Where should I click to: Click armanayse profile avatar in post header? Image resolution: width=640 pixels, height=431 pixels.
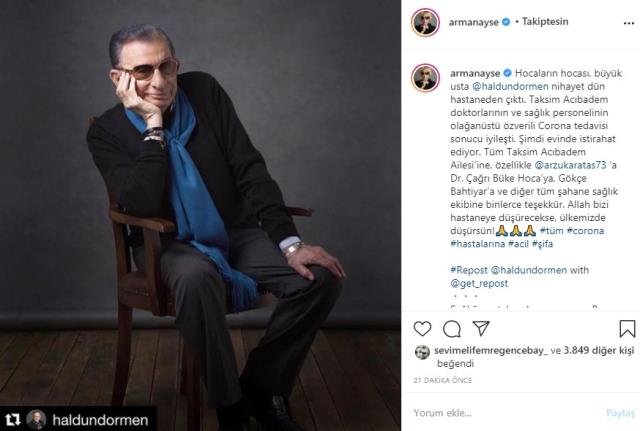(x=427, y=23)
